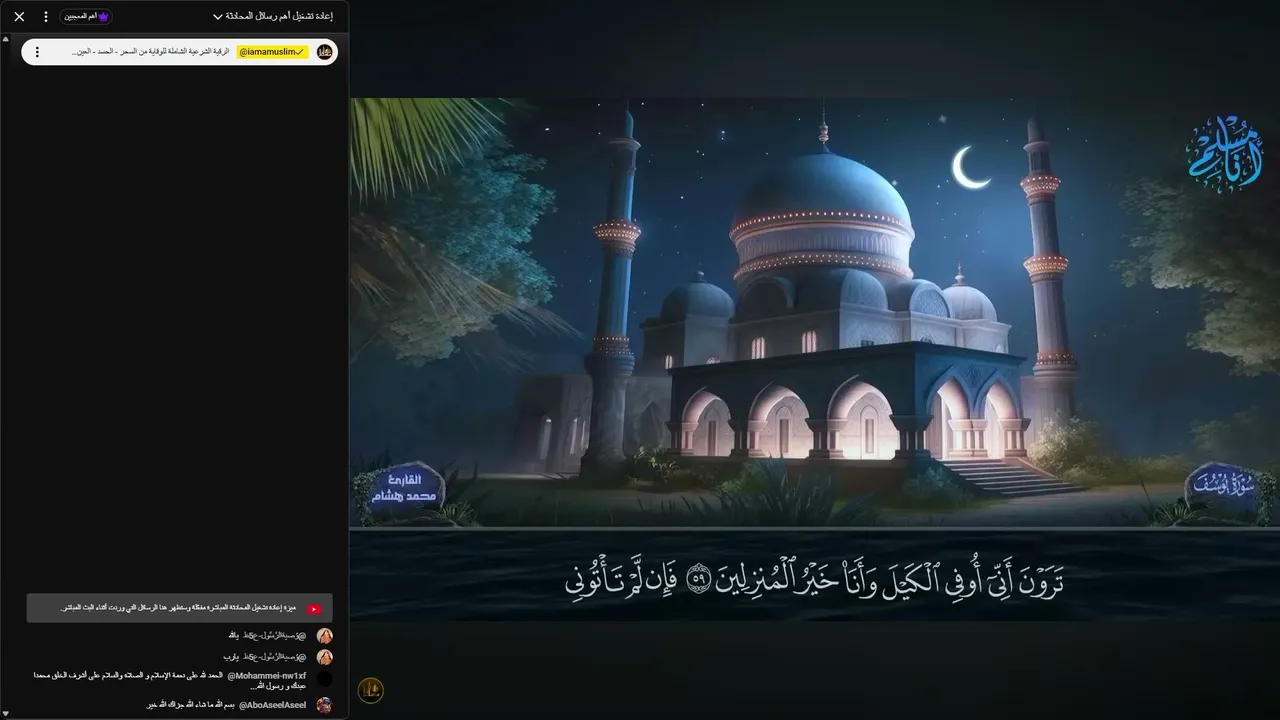Click pinned @iamamuslim channel handle
The height and width of the screenshot is (720, 1280).
coord(273,51)
